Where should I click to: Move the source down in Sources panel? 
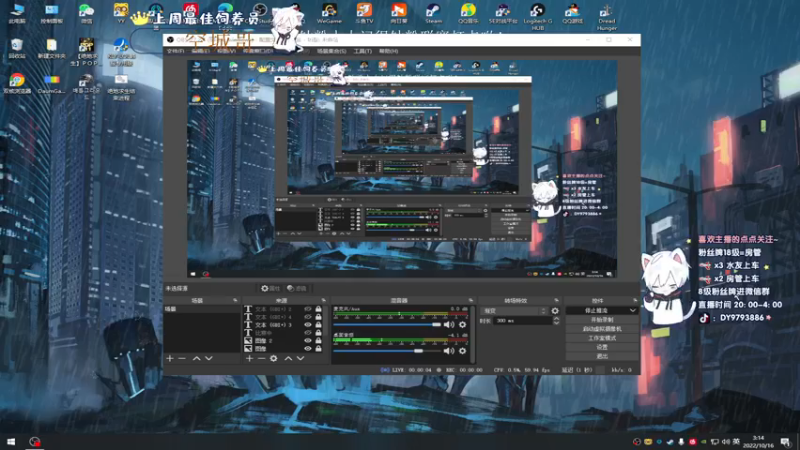(301, 359)
